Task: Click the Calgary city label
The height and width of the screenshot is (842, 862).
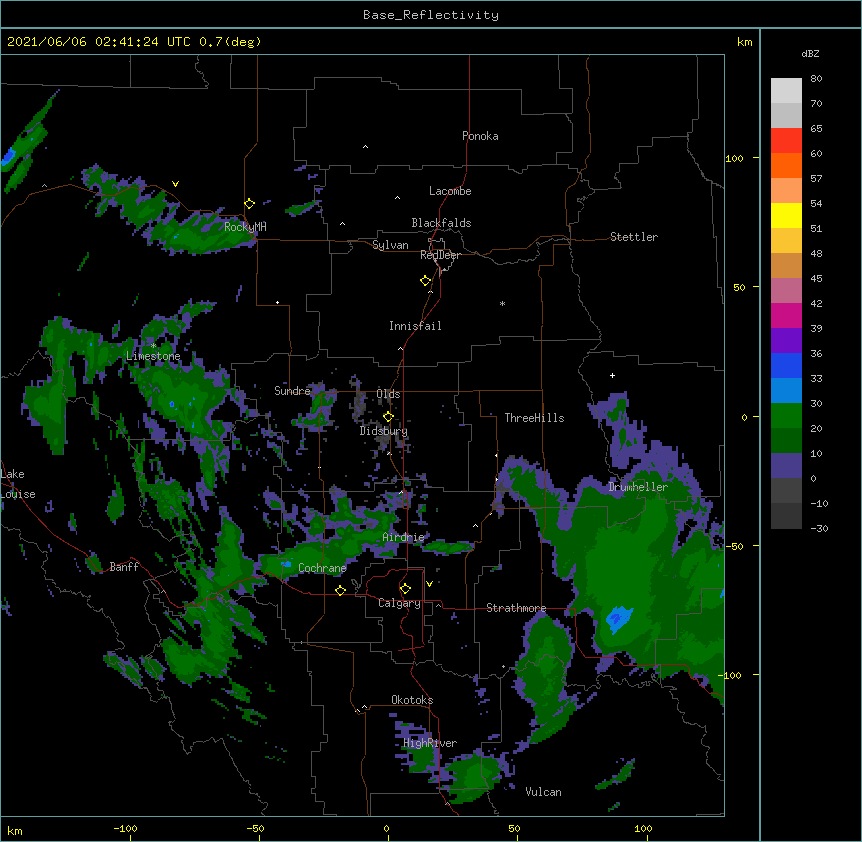Action: (x=399, y=603)
